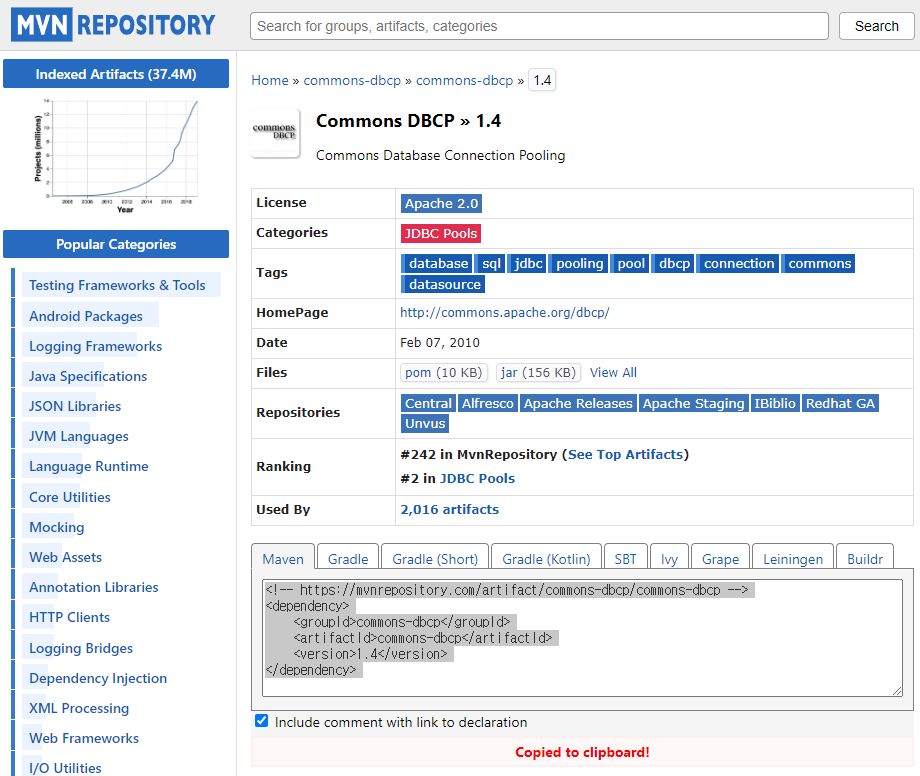Download the pom (10 KB) file
This screenshot has height=776, width=920.
click(x=444, y=372)
